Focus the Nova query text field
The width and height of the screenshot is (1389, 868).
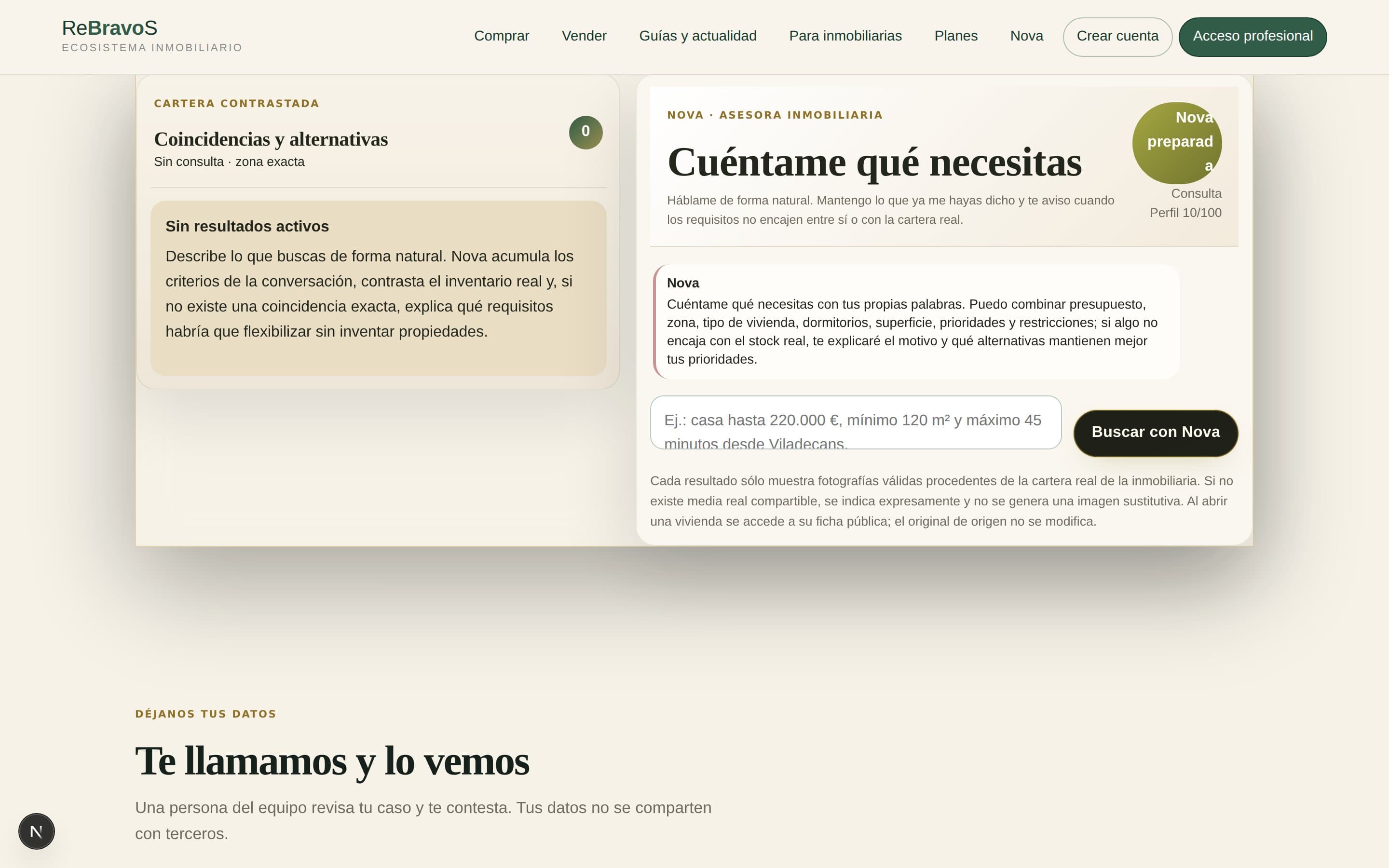[855, 422]
